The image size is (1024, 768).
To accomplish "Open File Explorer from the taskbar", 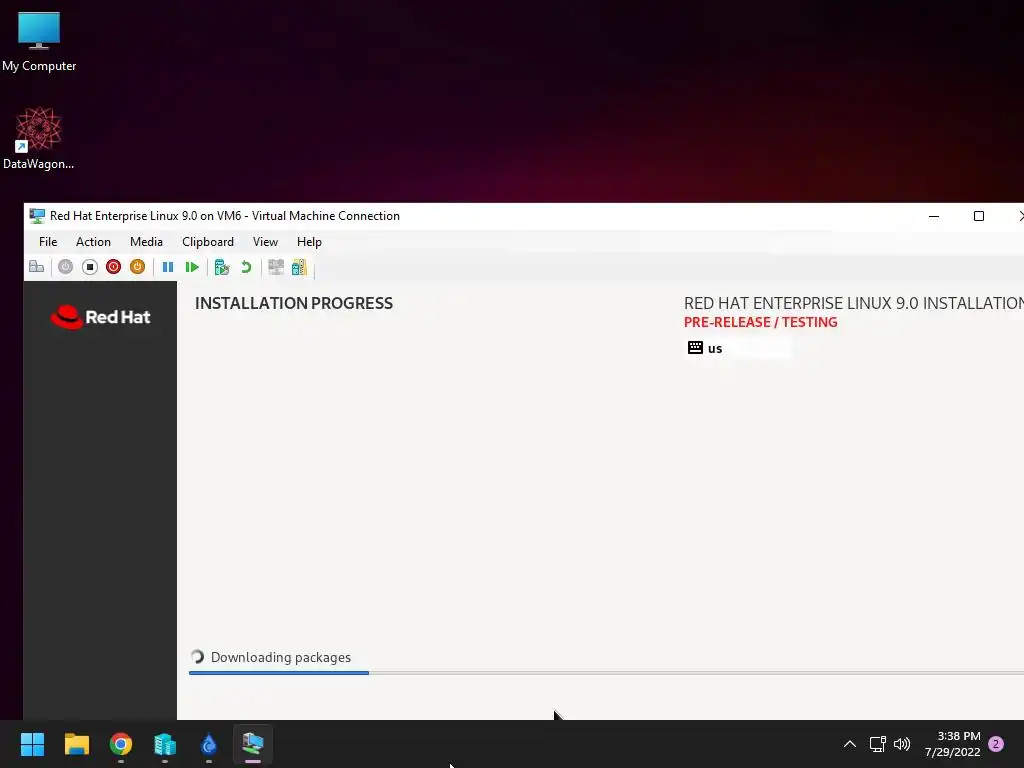I will (x=76, y=744).
